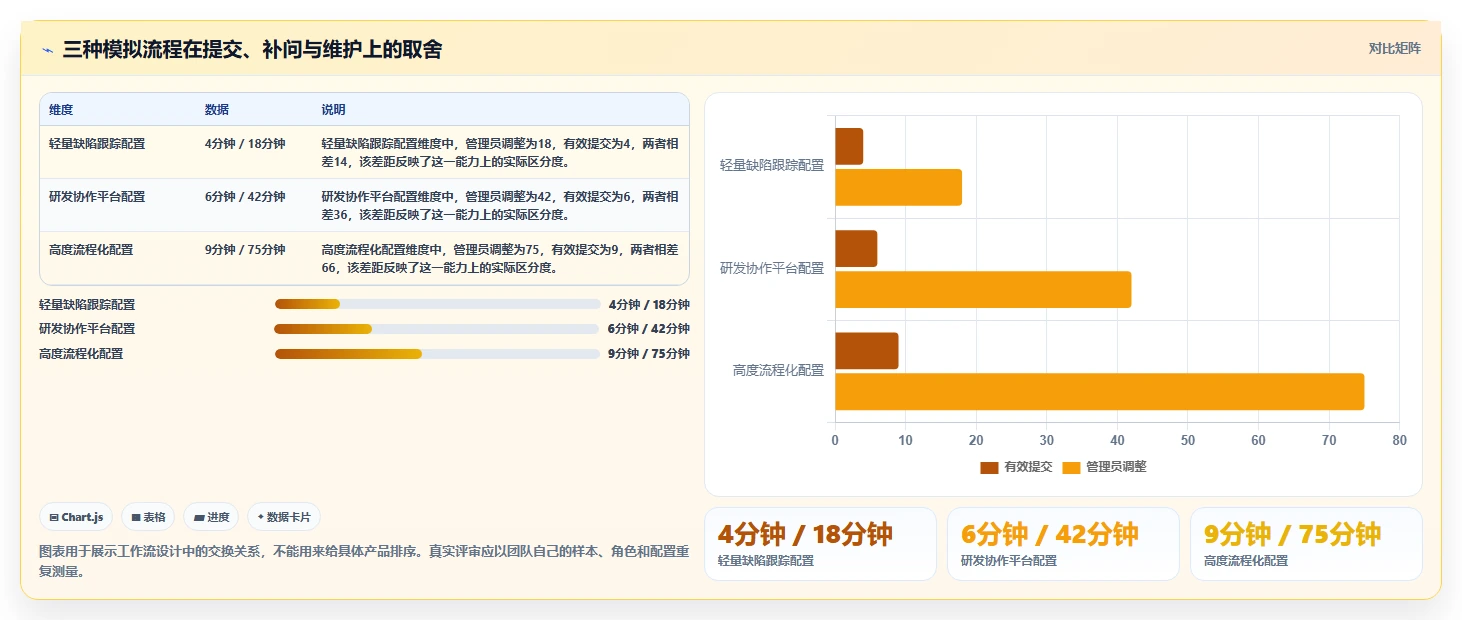Screen dimensions: 1462x620
Task: Select the 表格 chip
Action: click(148, 517)
